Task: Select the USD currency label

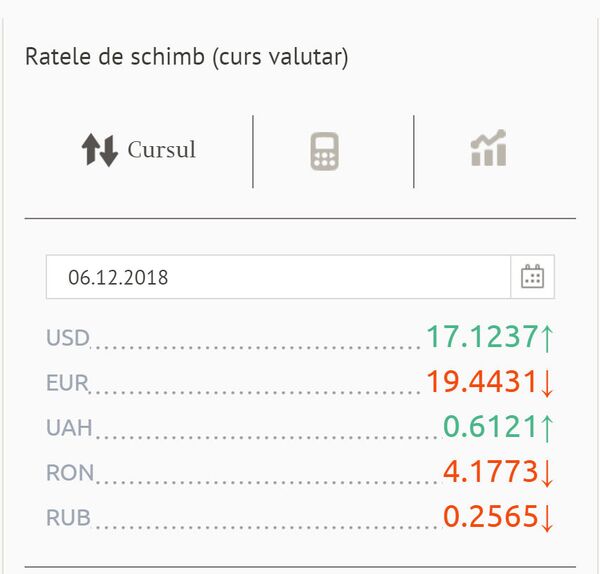Action: click(x=68, y=338)
